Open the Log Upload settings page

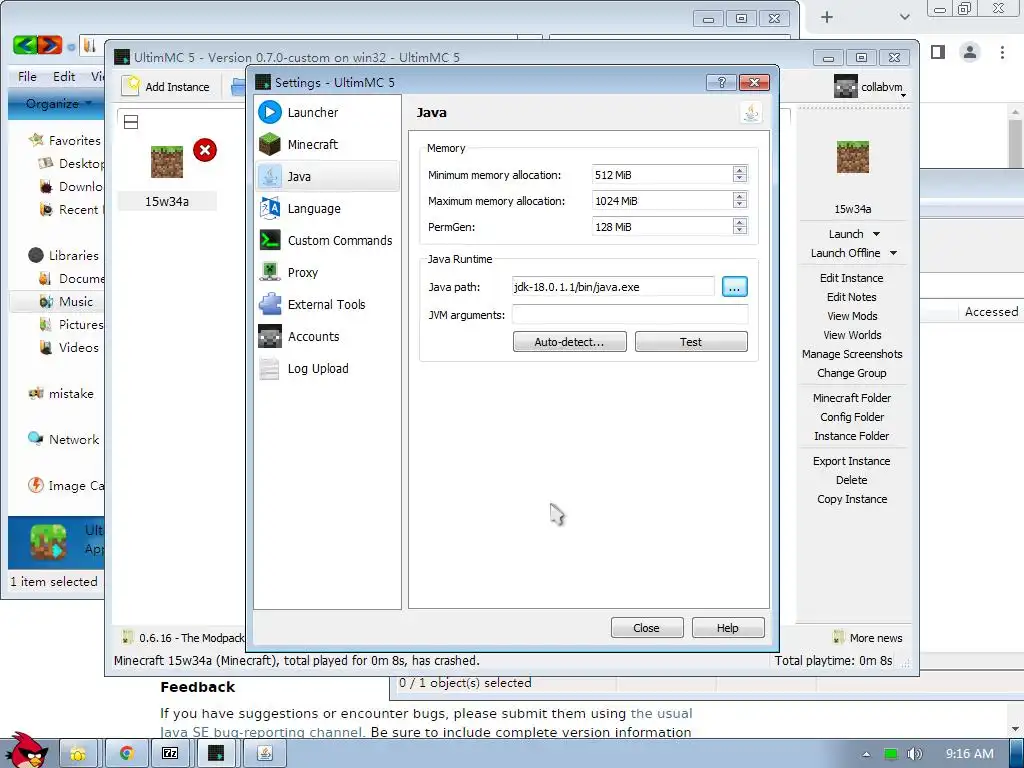[x=327, y=368]
